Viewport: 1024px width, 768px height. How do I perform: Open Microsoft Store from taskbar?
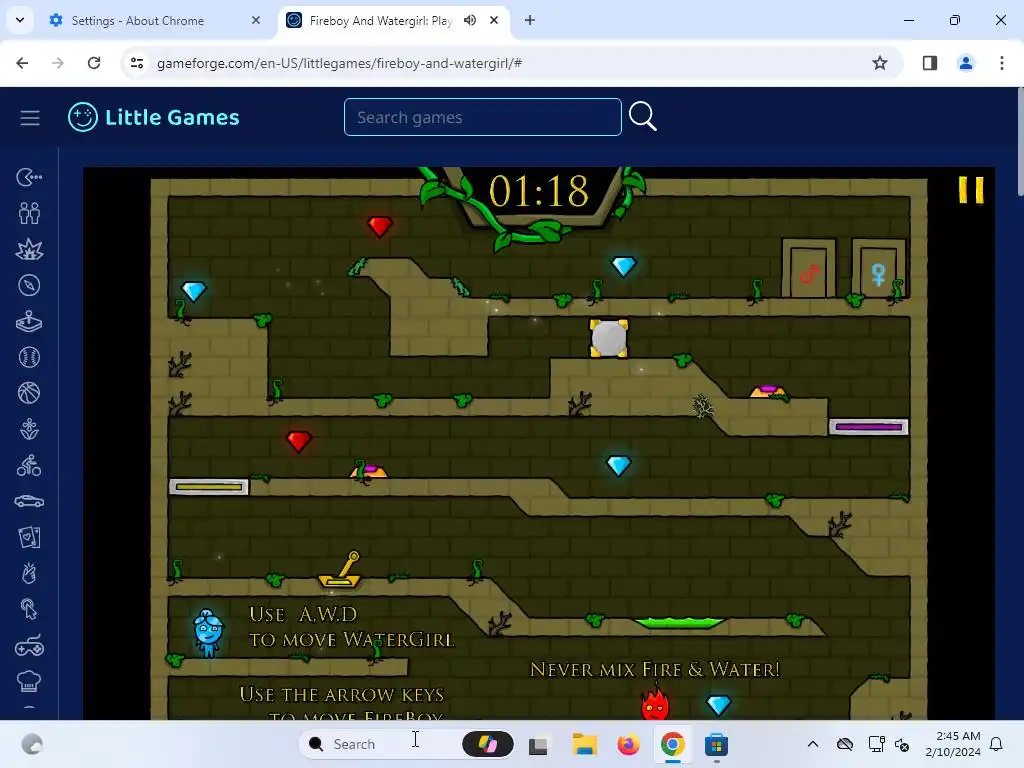click(716, 744)
